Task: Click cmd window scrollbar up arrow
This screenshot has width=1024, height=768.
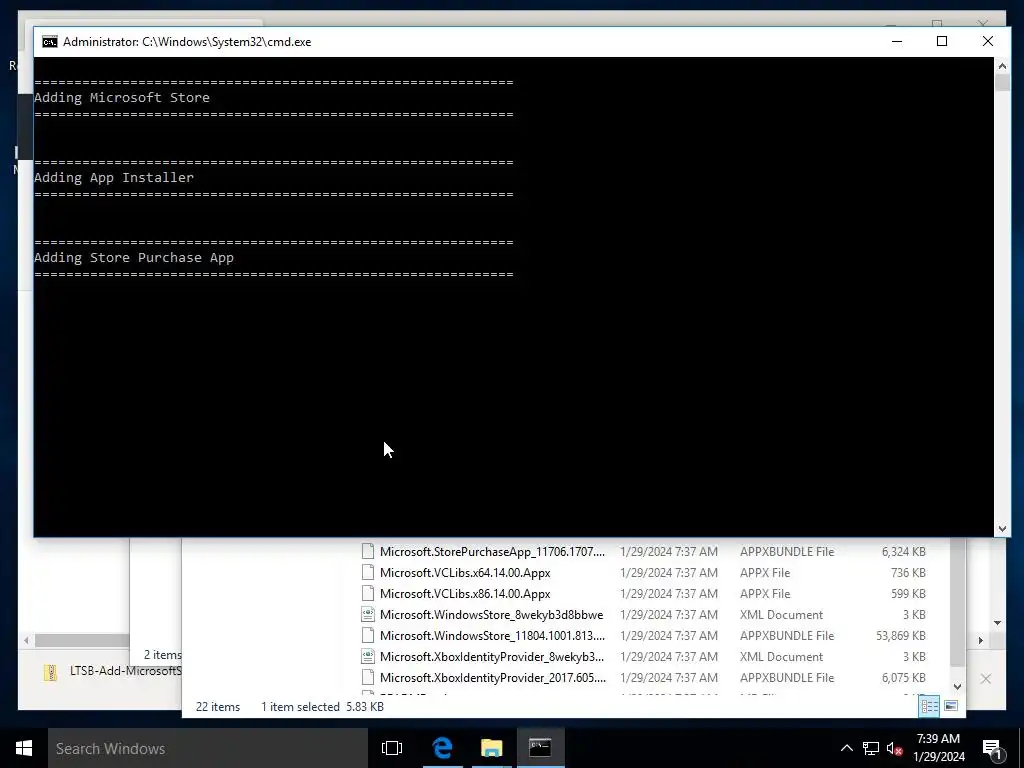Action: pos(1002,65)
